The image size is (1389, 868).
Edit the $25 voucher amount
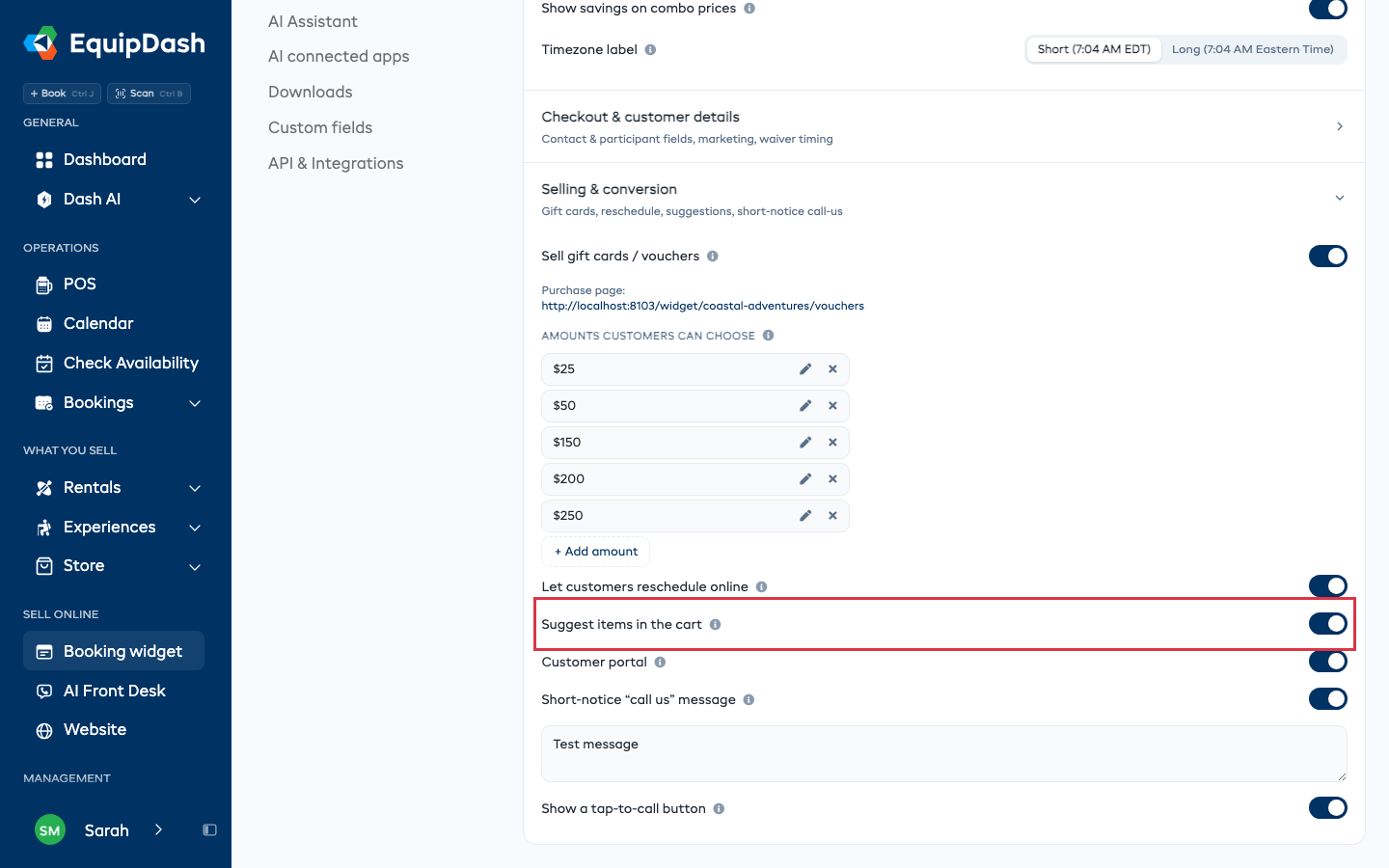(805, 369)
